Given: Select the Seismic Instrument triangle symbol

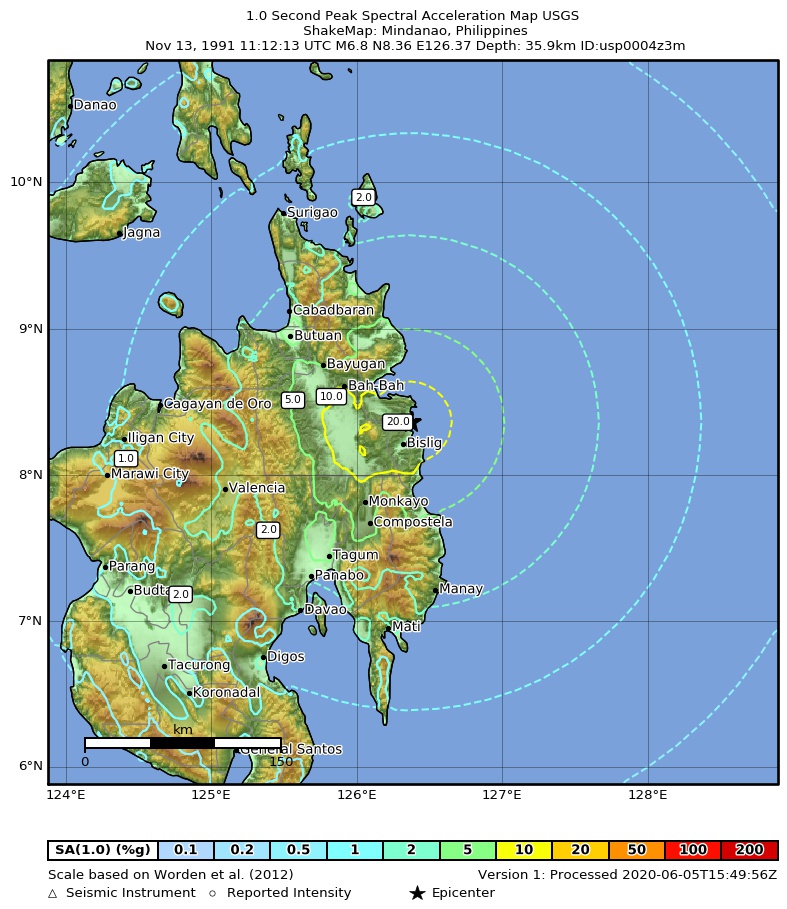Looking at the screenshot, I should (52, 893).
